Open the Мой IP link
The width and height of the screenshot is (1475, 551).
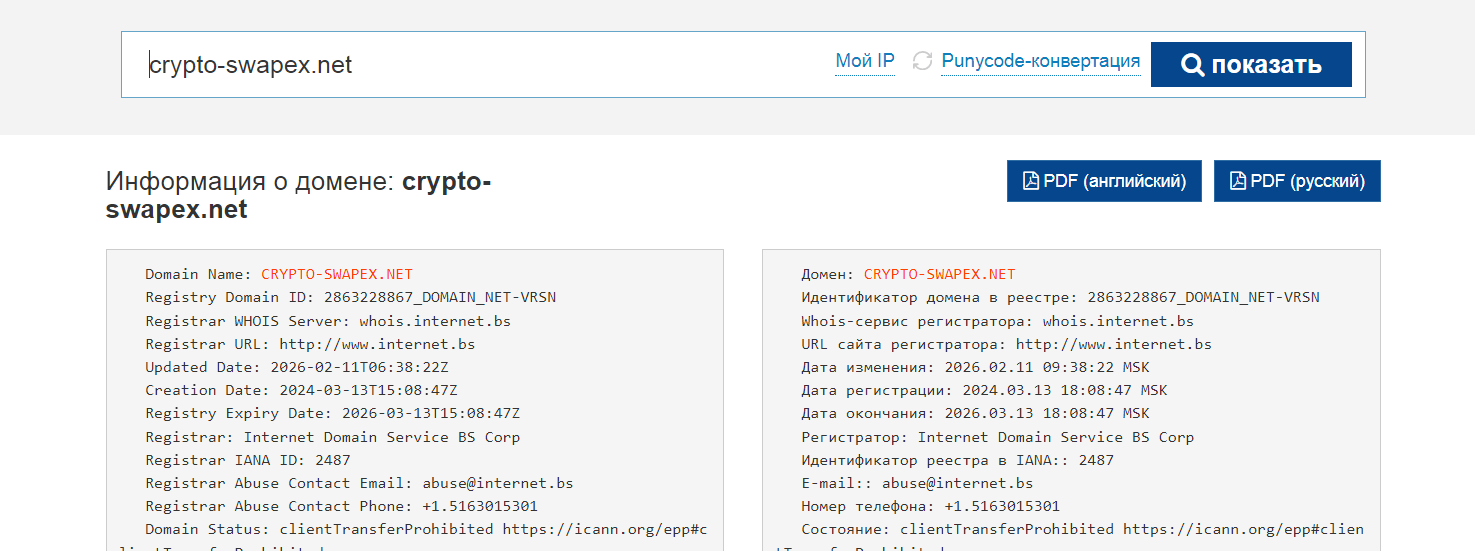(x=865, y=62)
